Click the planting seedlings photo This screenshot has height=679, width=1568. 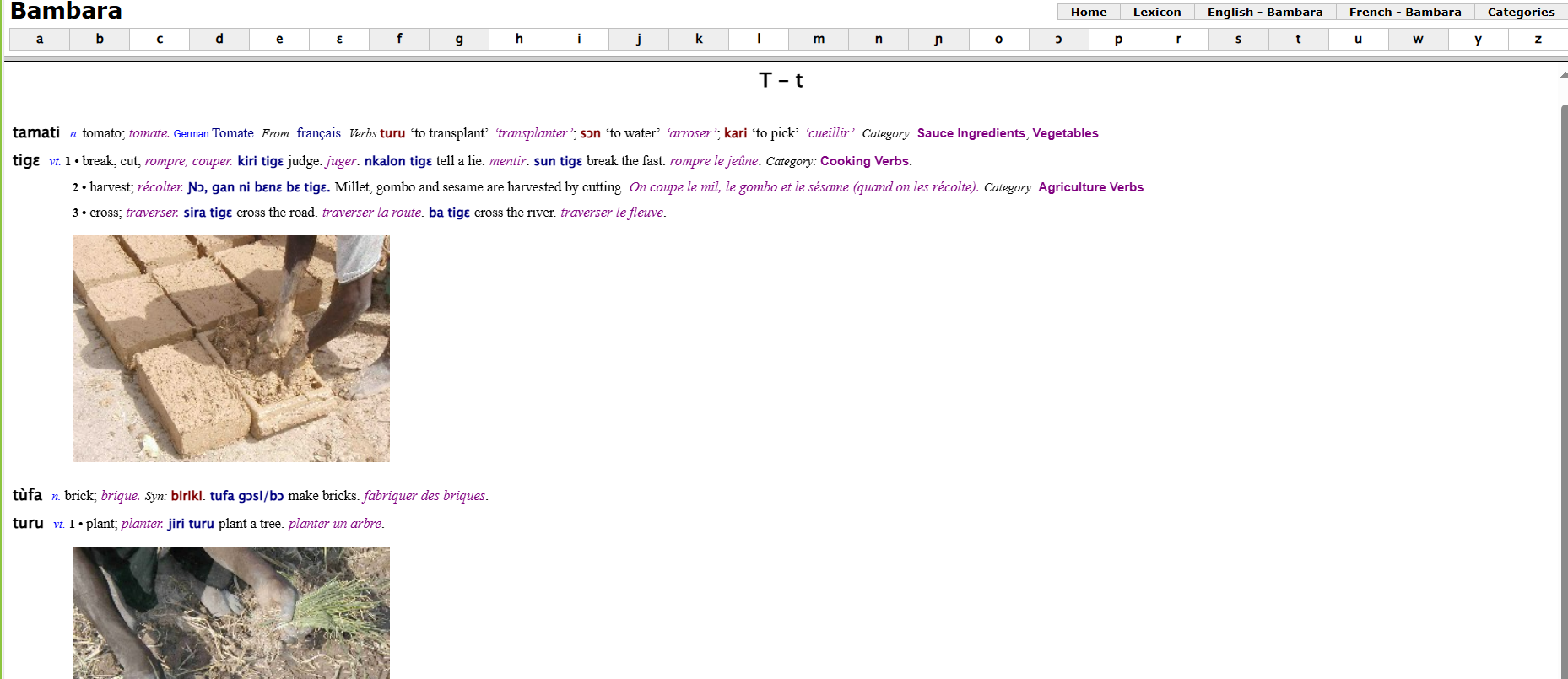click(231, 613)
